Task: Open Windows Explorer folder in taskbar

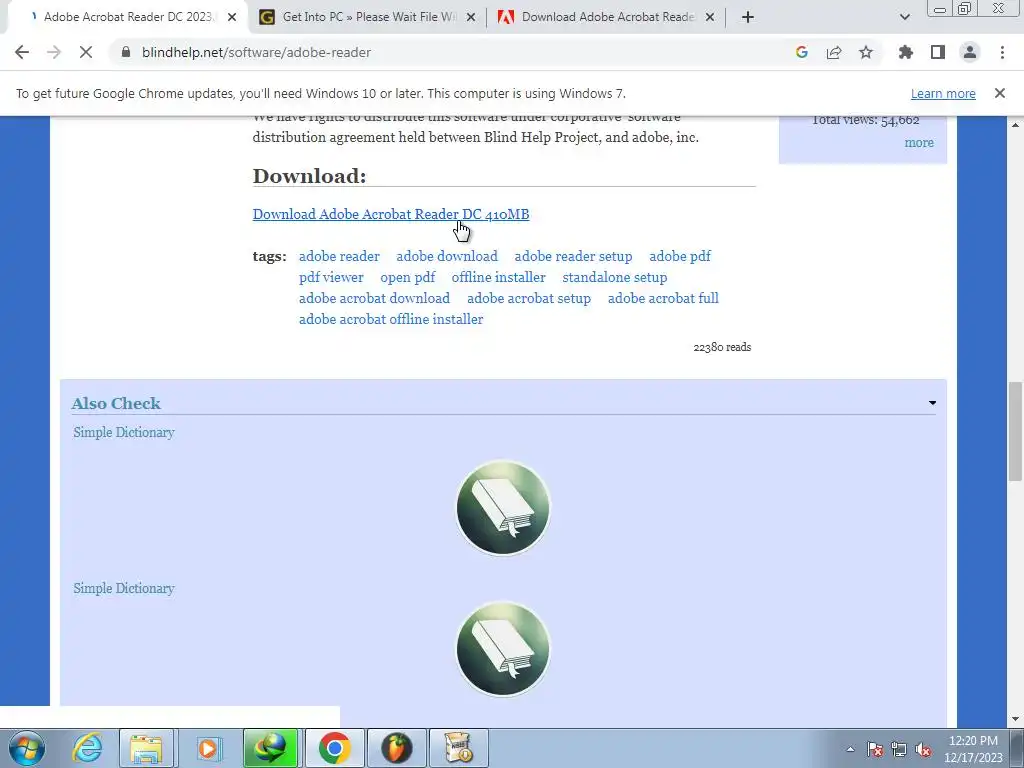Action: (146, 748)
